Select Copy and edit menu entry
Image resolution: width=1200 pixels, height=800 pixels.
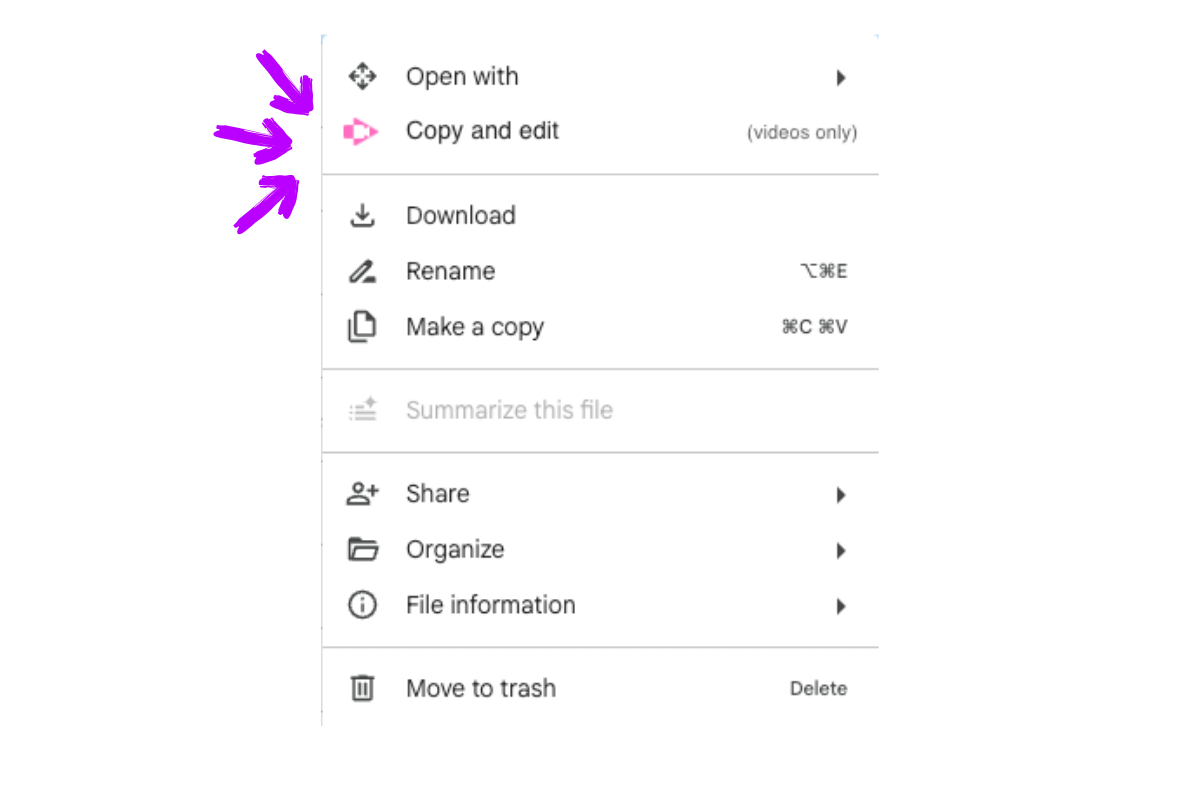pos(482,131)
